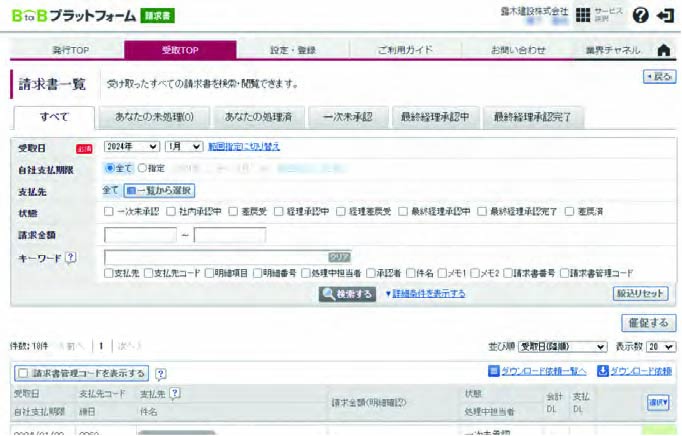
Task: Select 最終経理承認完了 tab
Action: click(x=532, y=117)
